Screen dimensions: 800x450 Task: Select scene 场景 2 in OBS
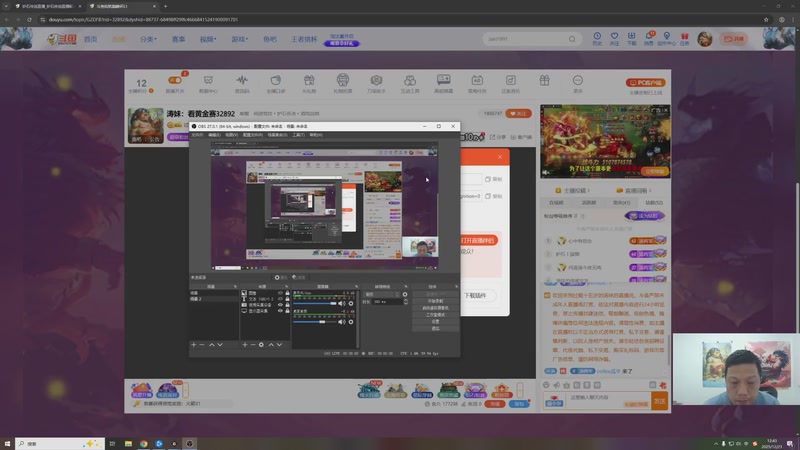[x=213, y=299]
